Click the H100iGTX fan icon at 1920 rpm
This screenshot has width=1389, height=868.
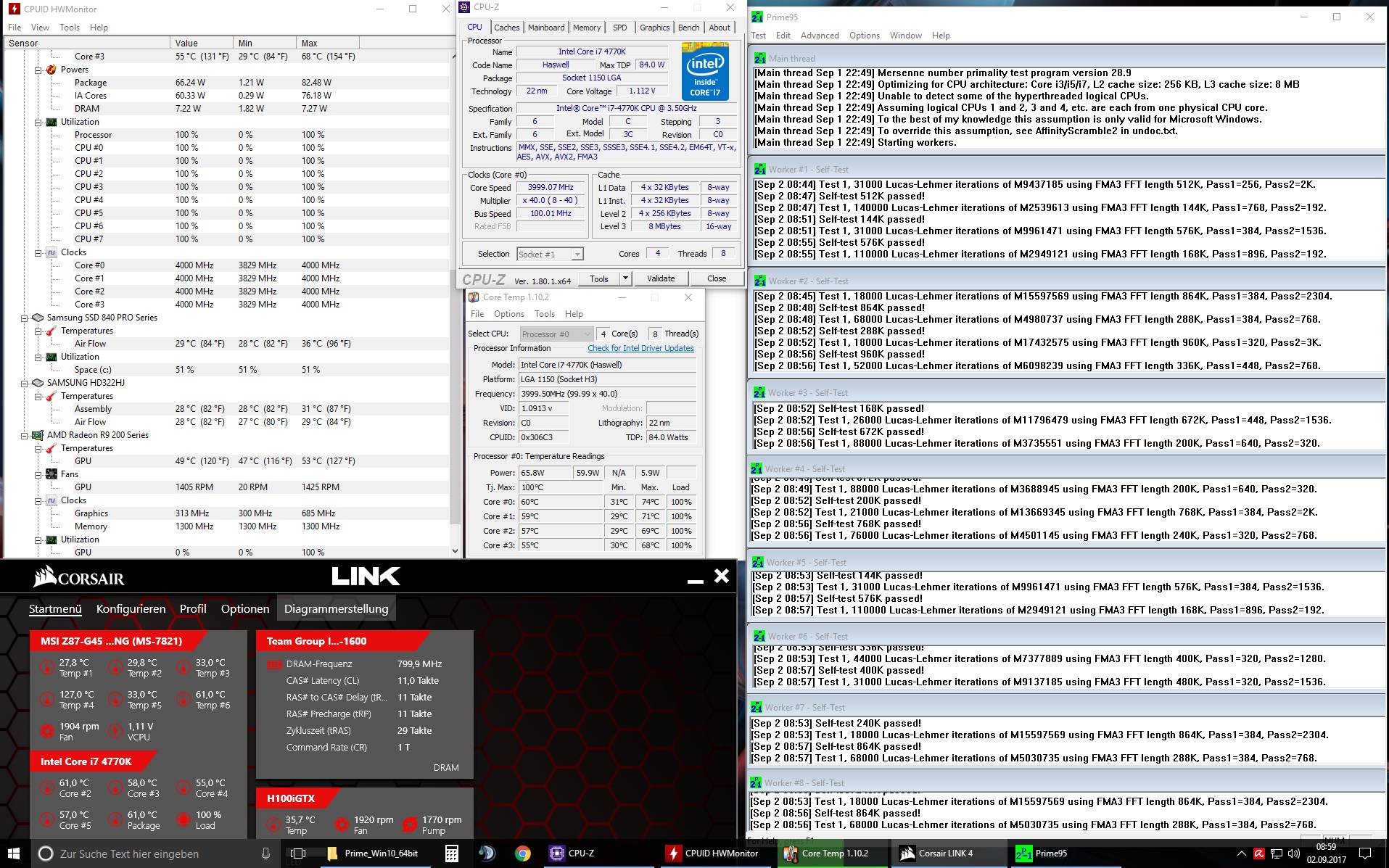click(x=342, y=824)
